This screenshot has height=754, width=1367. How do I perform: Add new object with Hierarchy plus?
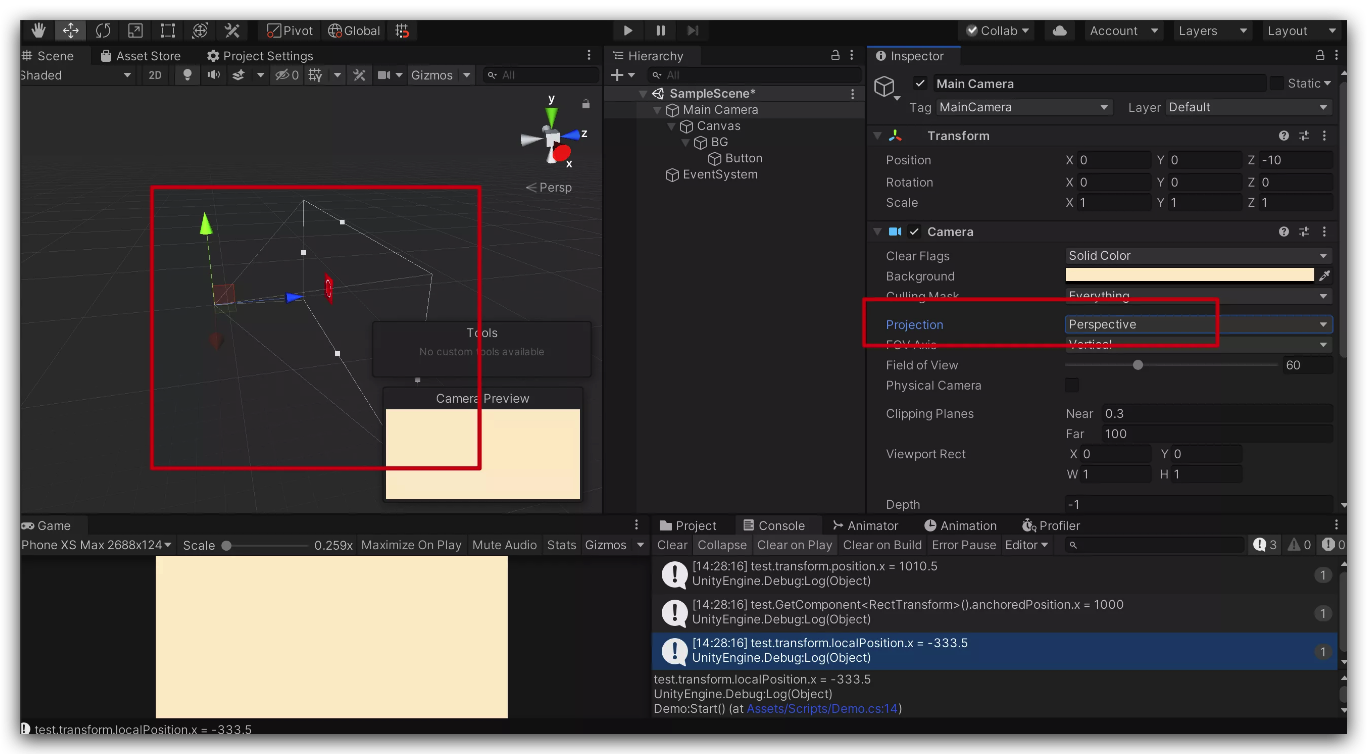pyautogui.click(x=617, y=75)
